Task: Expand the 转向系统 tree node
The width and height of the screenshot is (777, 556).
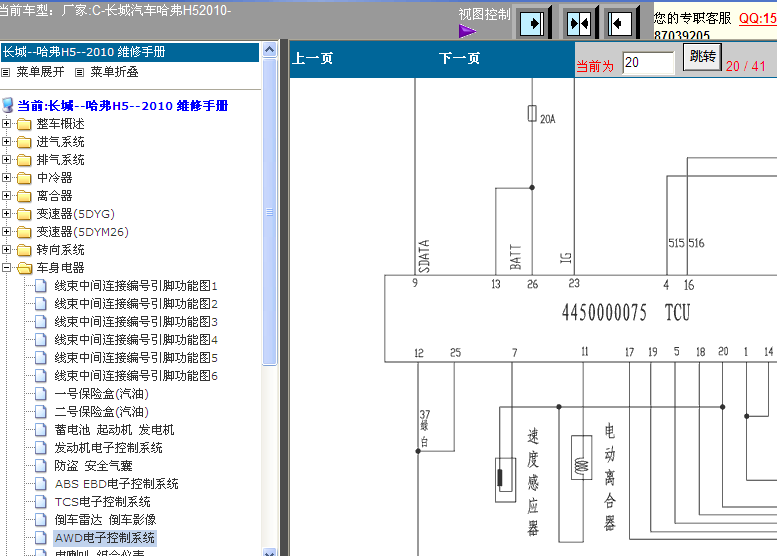Action: tap(6, 250)
